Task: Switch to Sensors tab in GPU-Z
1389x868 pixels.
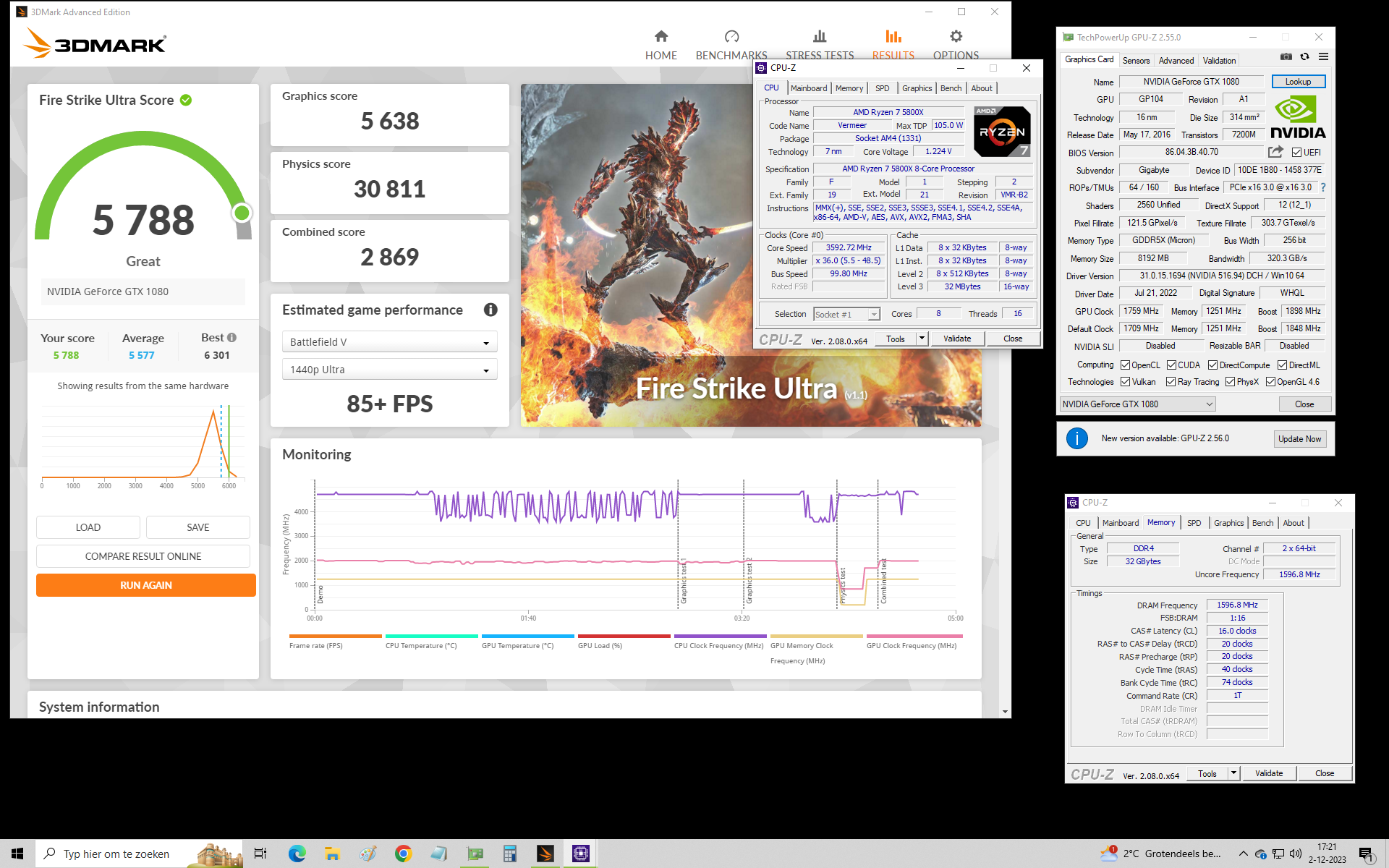Action: coord(1136,61)
